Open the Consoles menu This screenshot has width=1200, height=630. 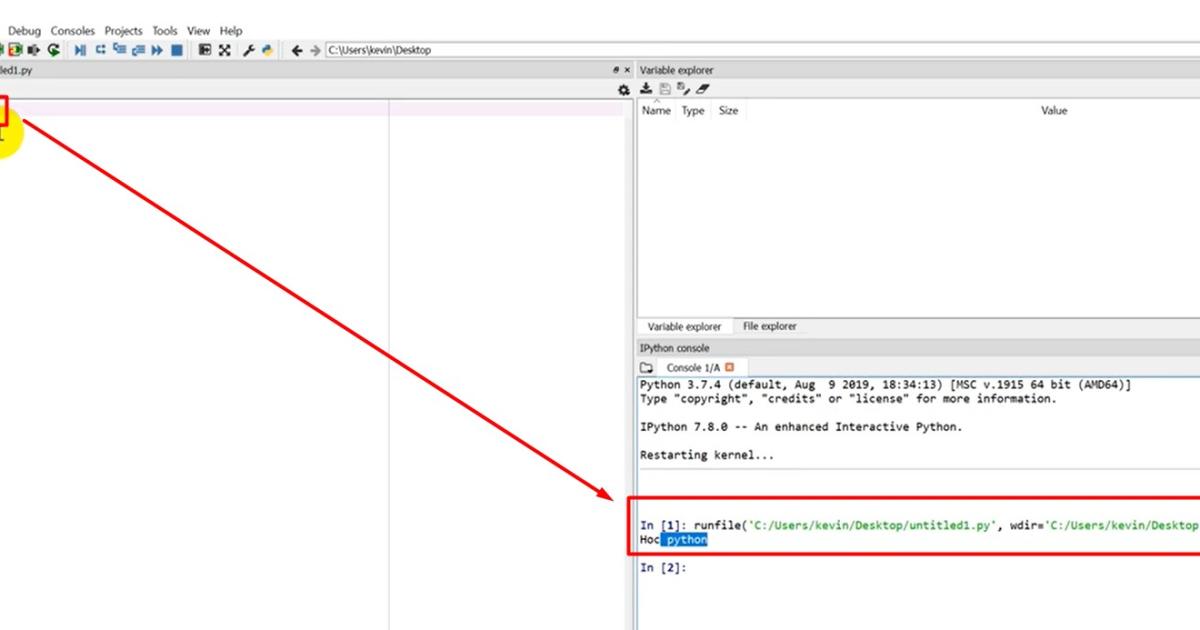(73, 31)
